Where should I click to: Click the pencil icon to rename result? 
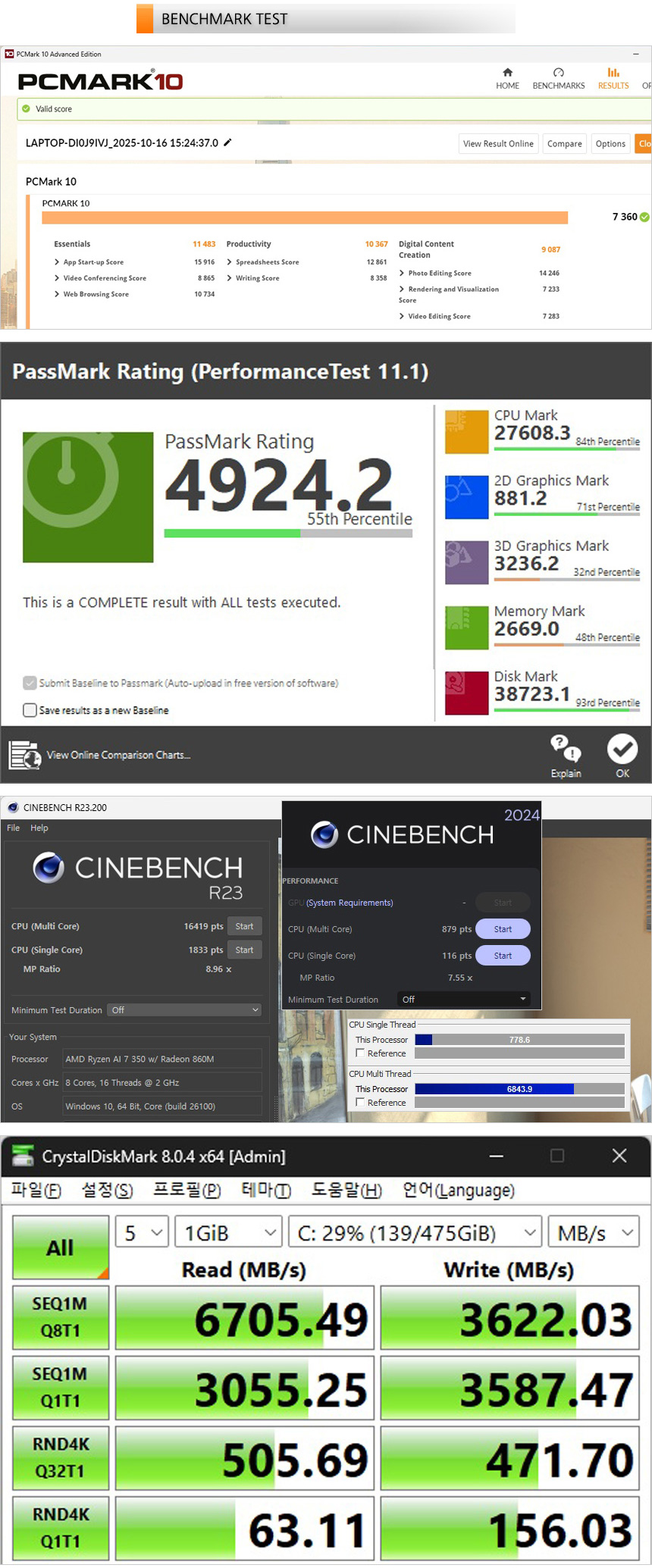(227, 142)
